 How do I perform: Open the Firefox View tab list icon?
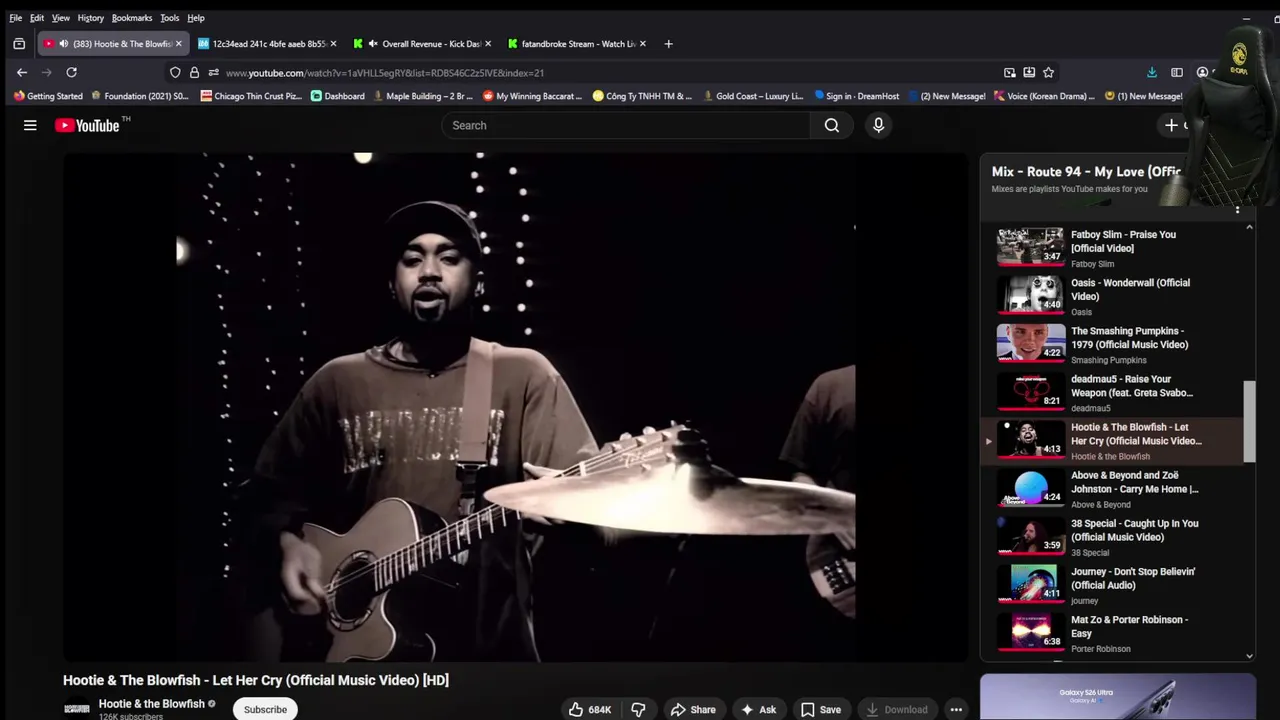tap(19, 44)
